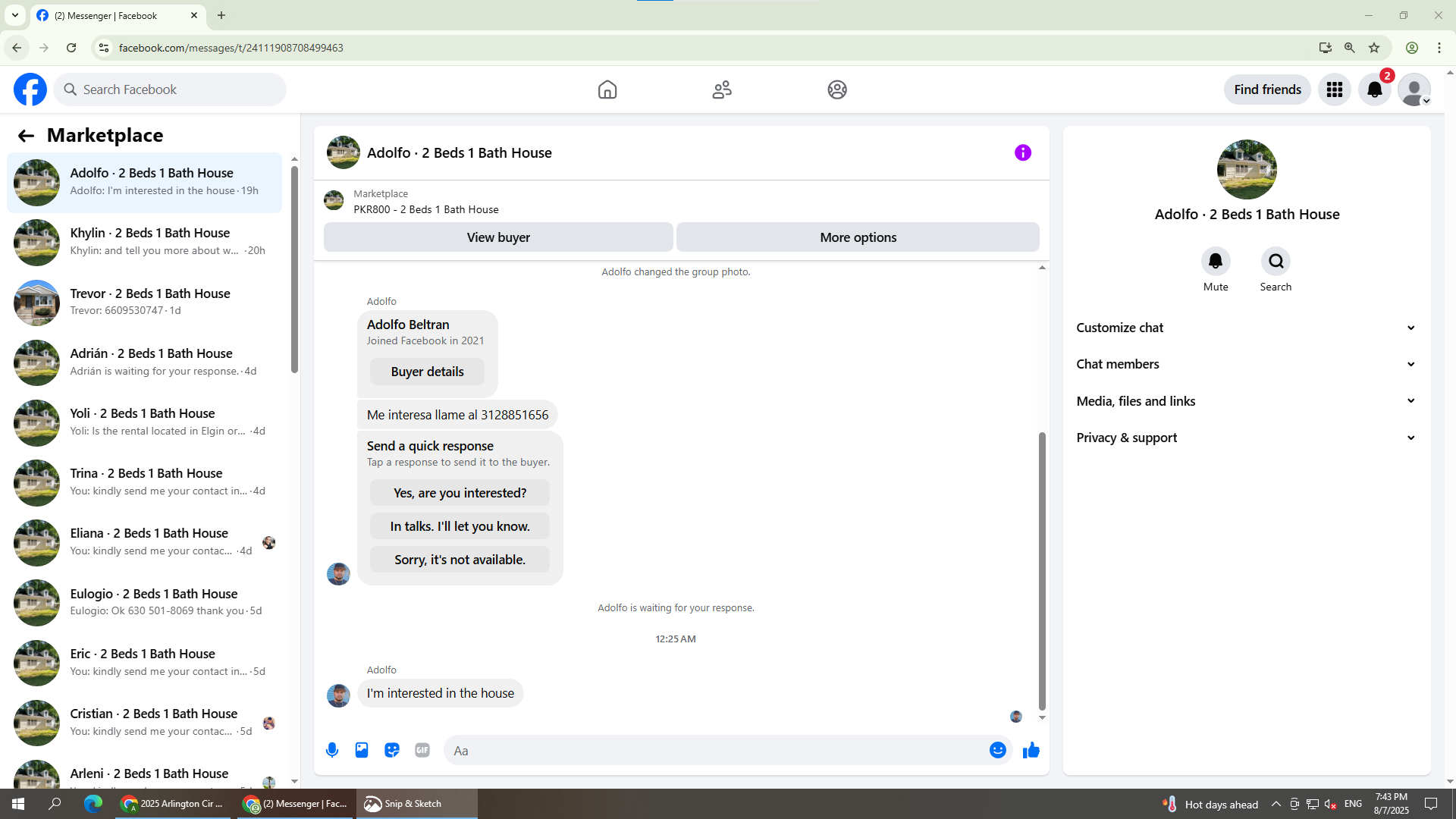
Task: Reload the page using the refresh icon
Action: pyautogui.click(x=71, y=48)
